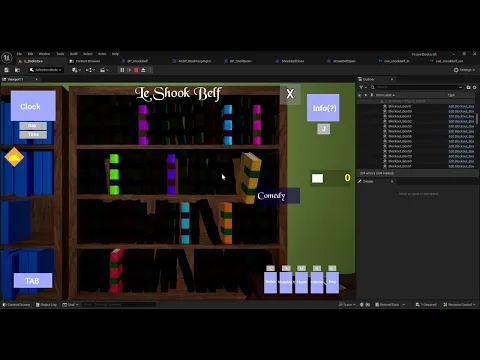Select the orange book on third shelf
The height and width of the screenshot is (360, 480).
pos(227,223)
